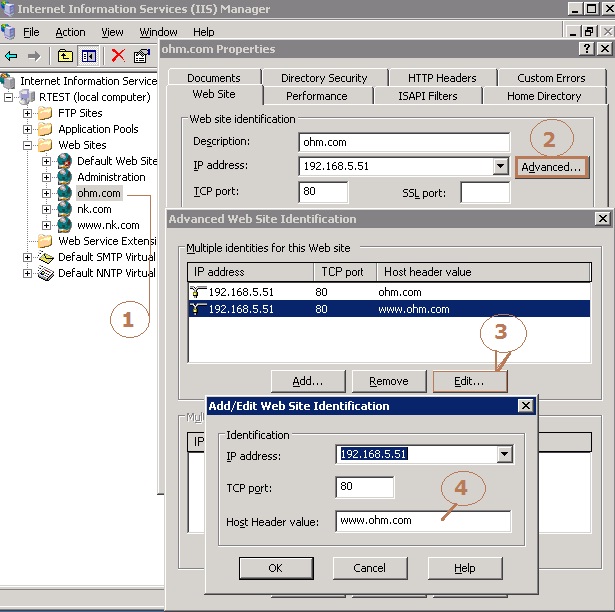Click the Advanced... button
Image resolution: width=615 pixels, height=612 pixels.
551,167
